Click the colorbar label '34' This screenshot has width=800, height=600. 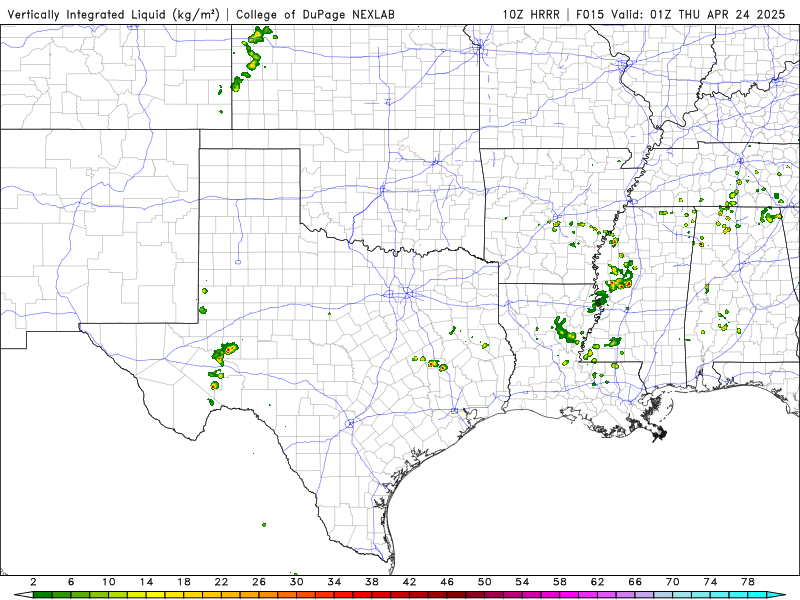334,582
